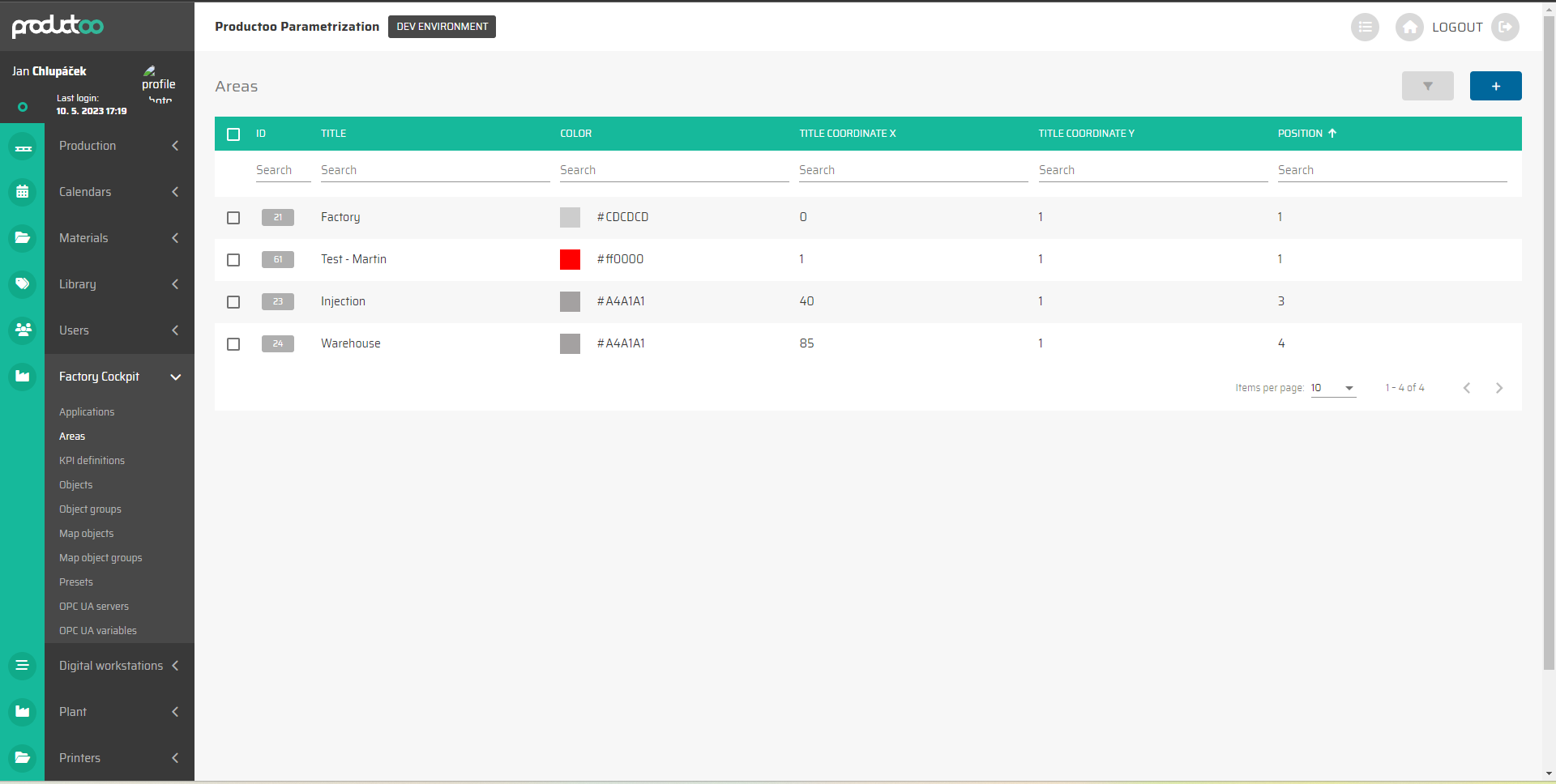
Task: Click the Library tag sidebar icon
Action: click(23, 284)
